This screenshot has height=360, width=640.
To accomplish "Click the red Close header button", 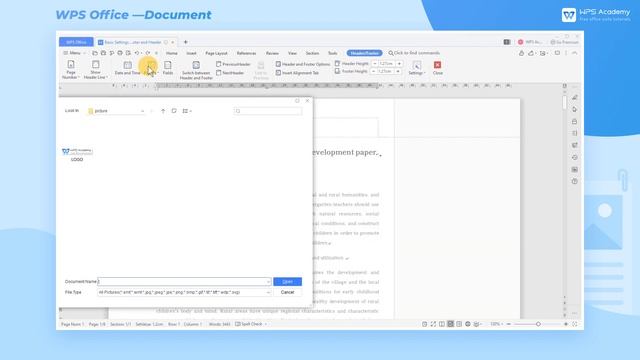I will (x=438, y=68).
